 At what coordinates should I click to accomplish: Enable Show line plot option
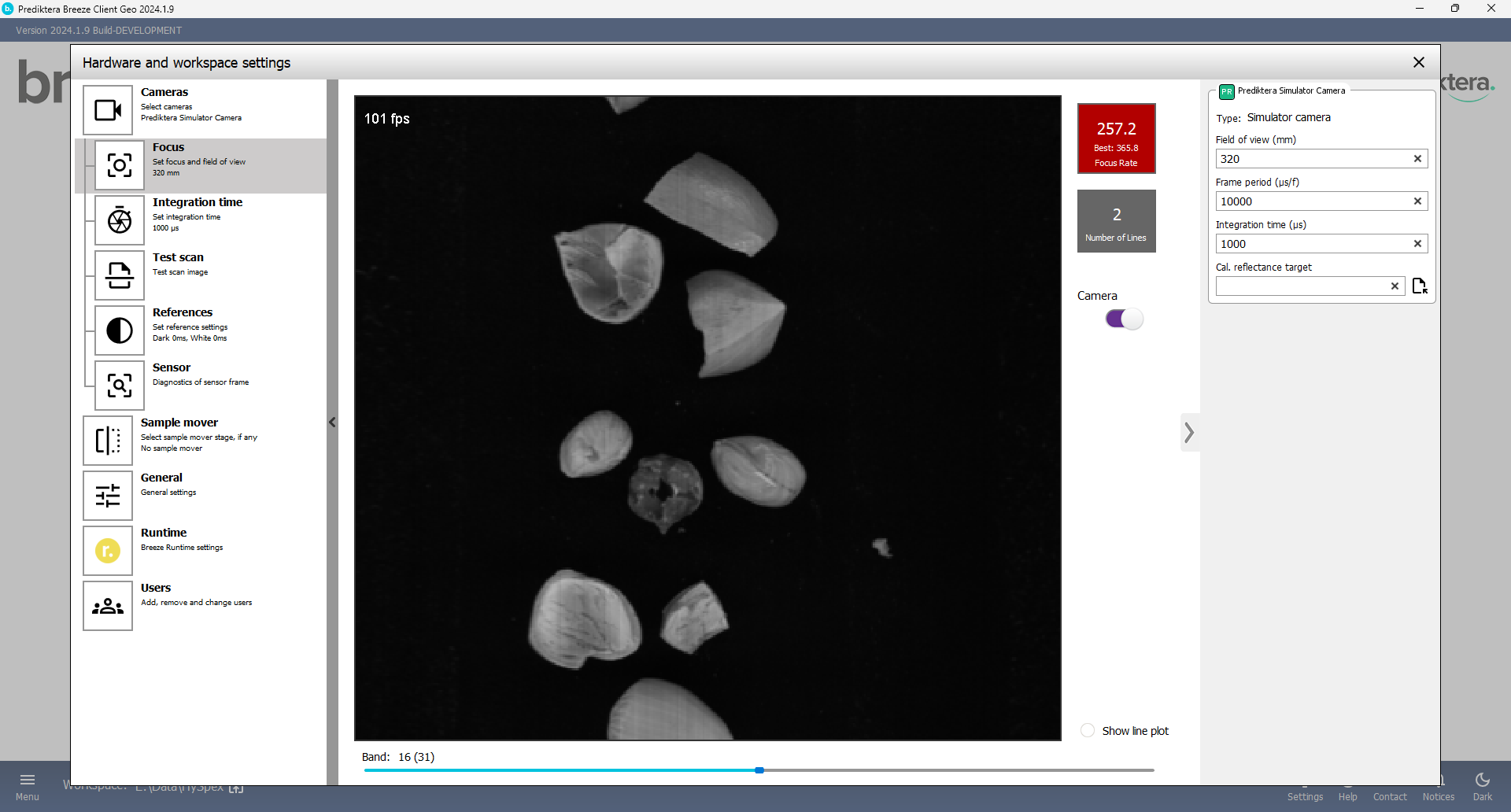pos(1088,731)
